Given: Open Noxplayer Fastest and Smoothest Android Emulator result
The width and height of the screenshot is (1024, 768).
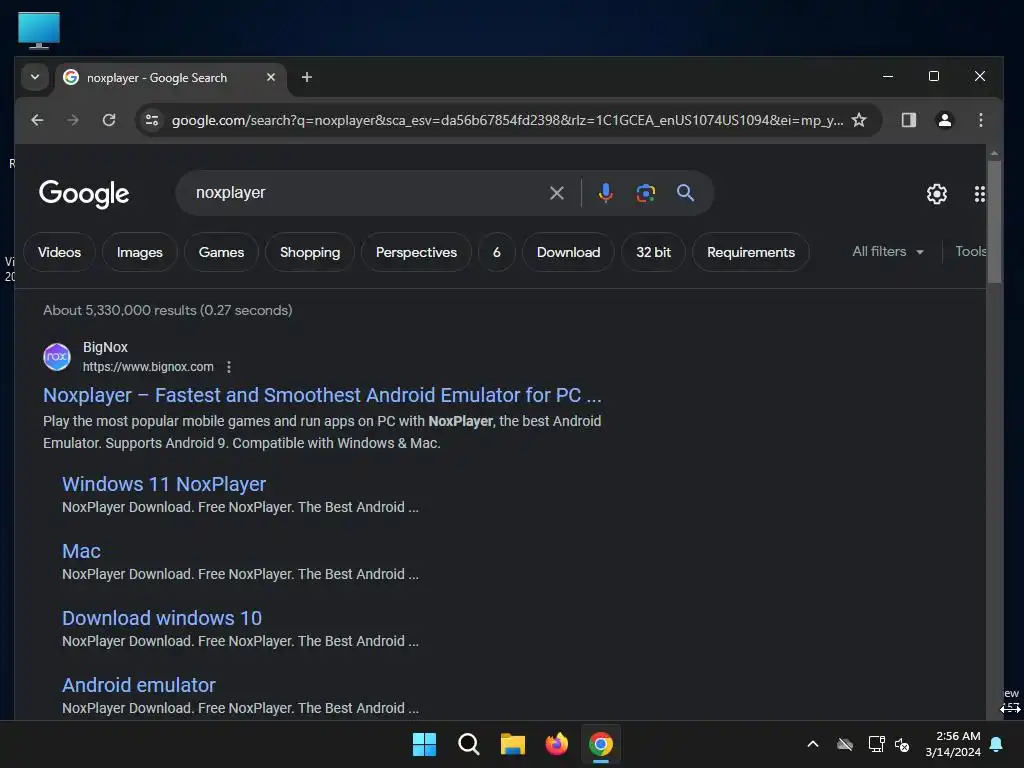Looking at the screenshot, I should point(322,395).
